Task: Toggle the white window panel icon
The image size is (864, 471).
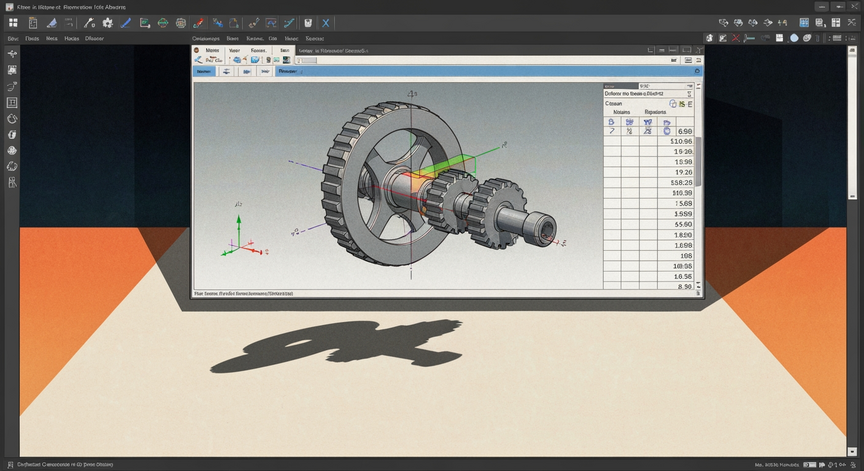Action: (780, 38)
